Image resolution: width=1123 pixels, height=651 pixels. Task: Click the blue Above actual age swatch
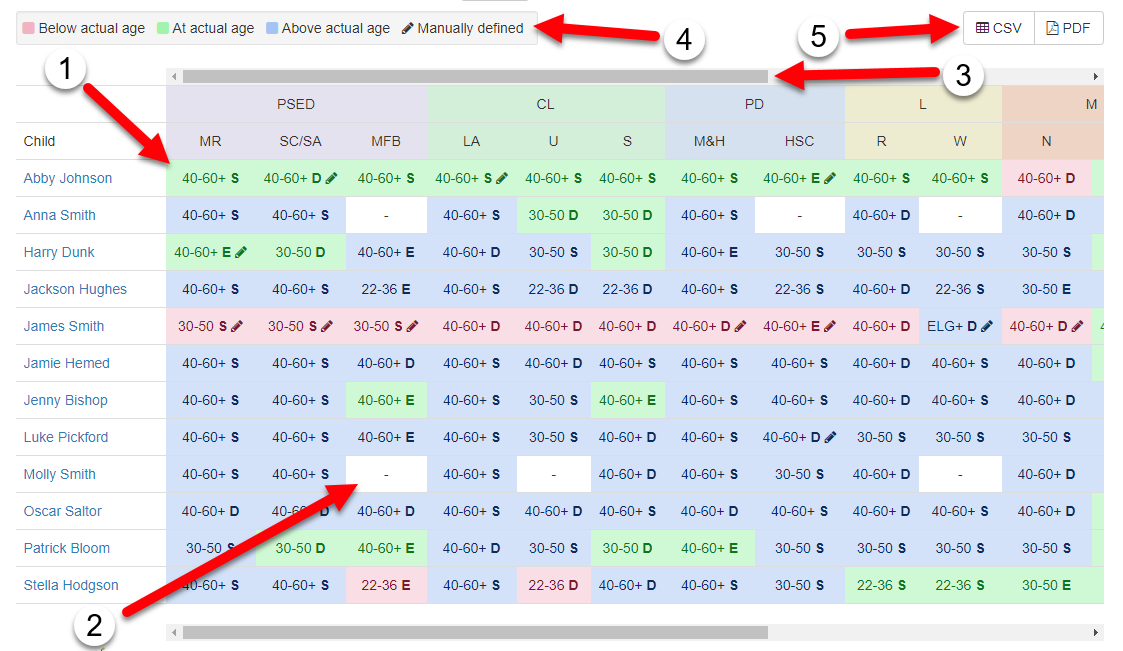point(272,29)
